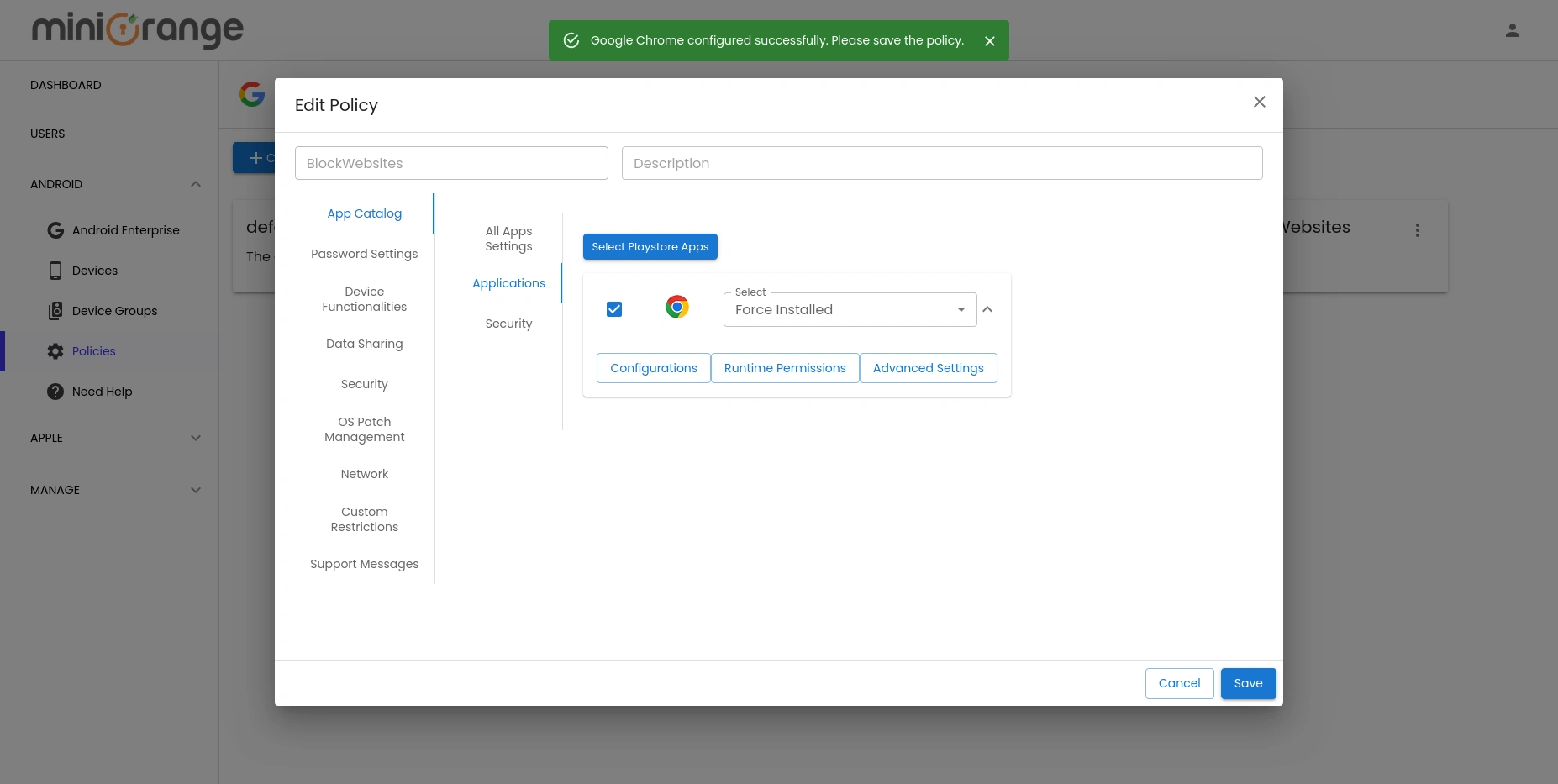This screenshot has height=784, width=1558.
Task: Collapse the Chrome app settings chevron
Action: tap(987, 310)
